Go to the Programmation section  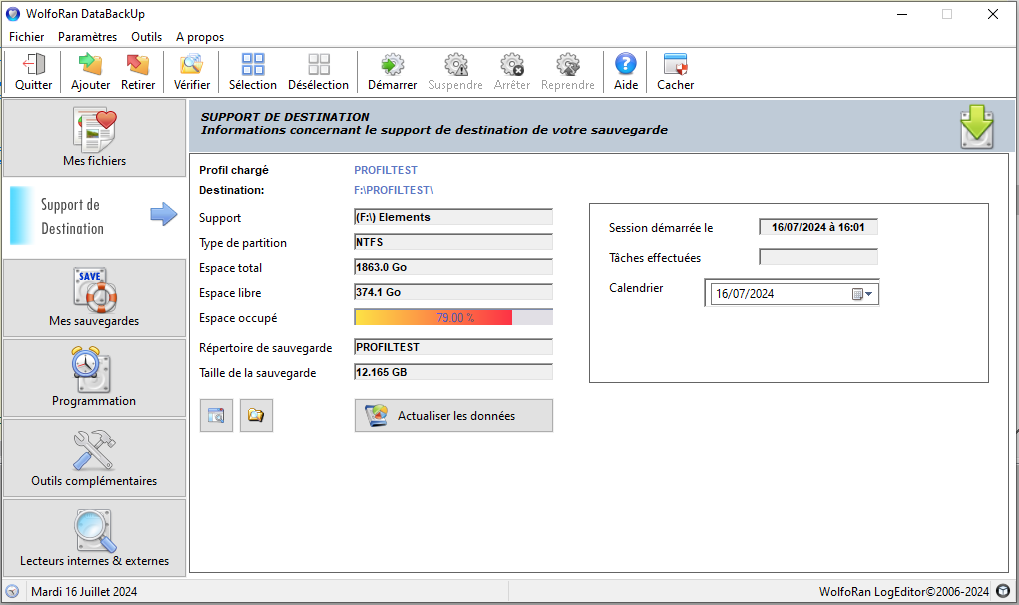pyautogui.click(x=94, y=378)
